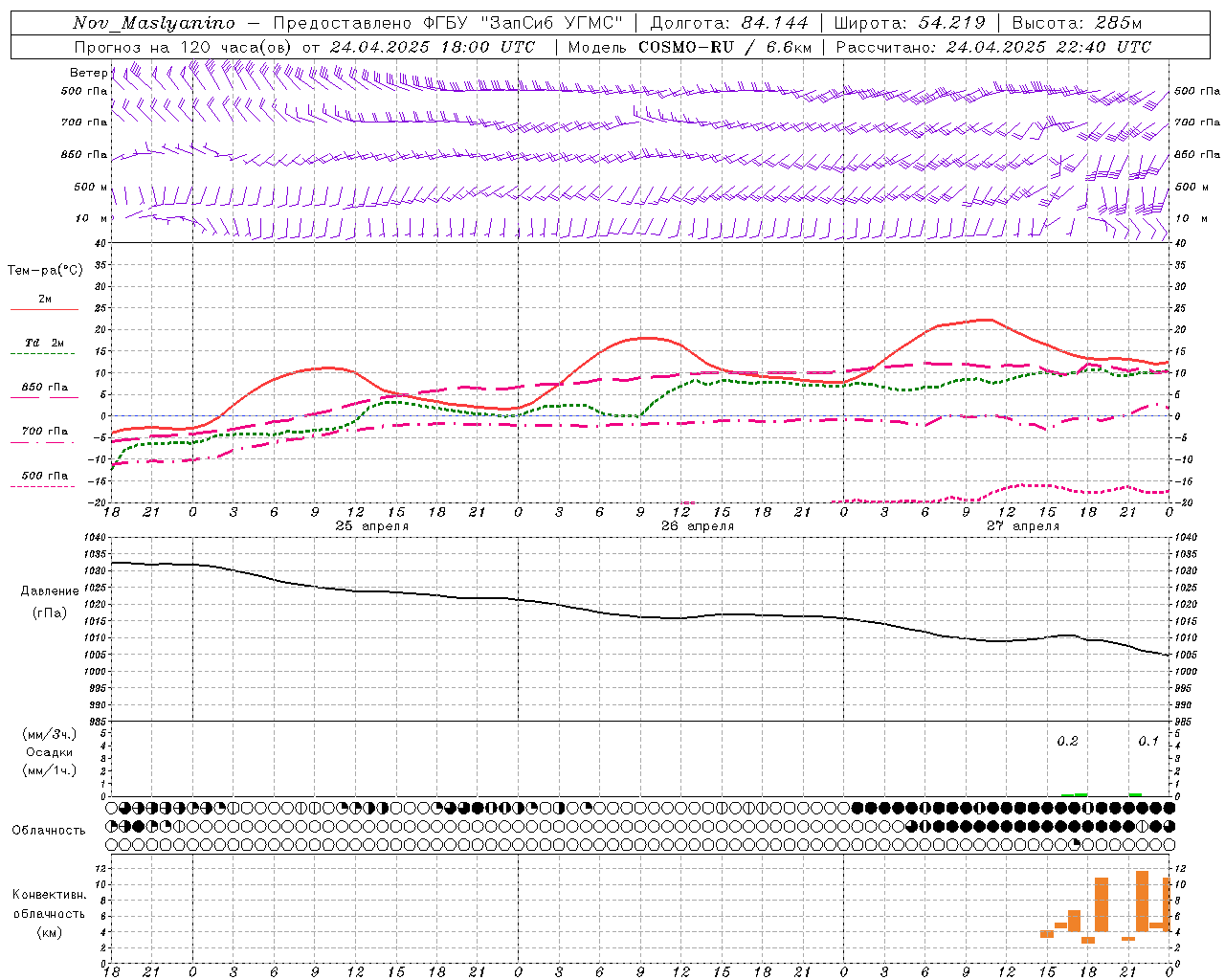The height and width of the screenshot is (980, 1225).
Task: Click the '0.1' precipitation amount value
Action: (1147, 741)
